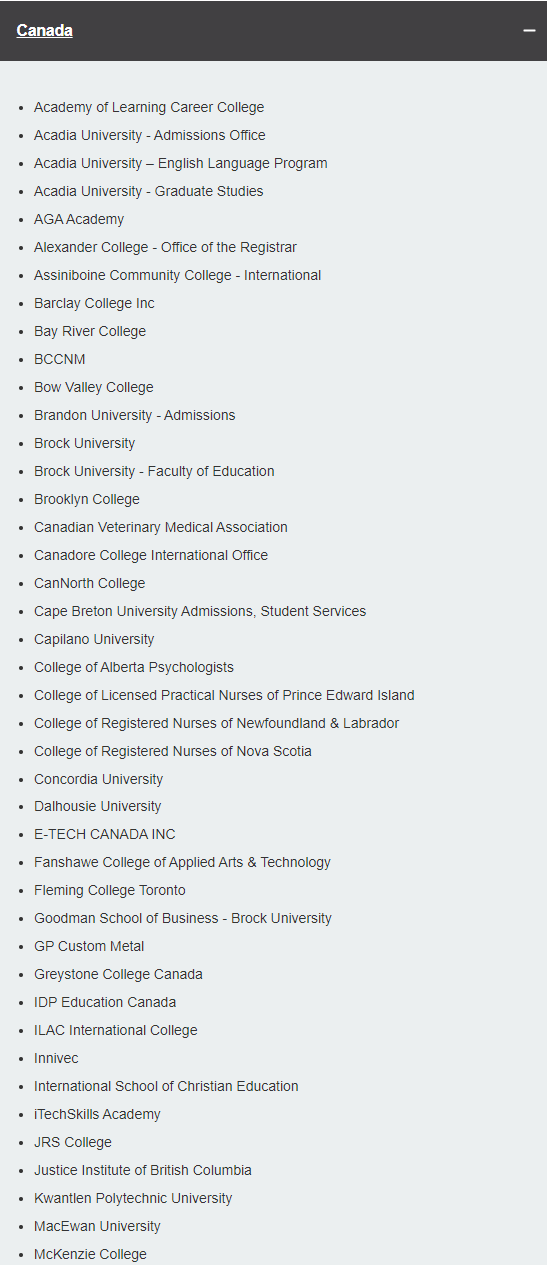The width and height of the screenshot is (547, 1265).
Task: Select Acadia University - Graduate Studies entry
Action: [x=149, y=191]
